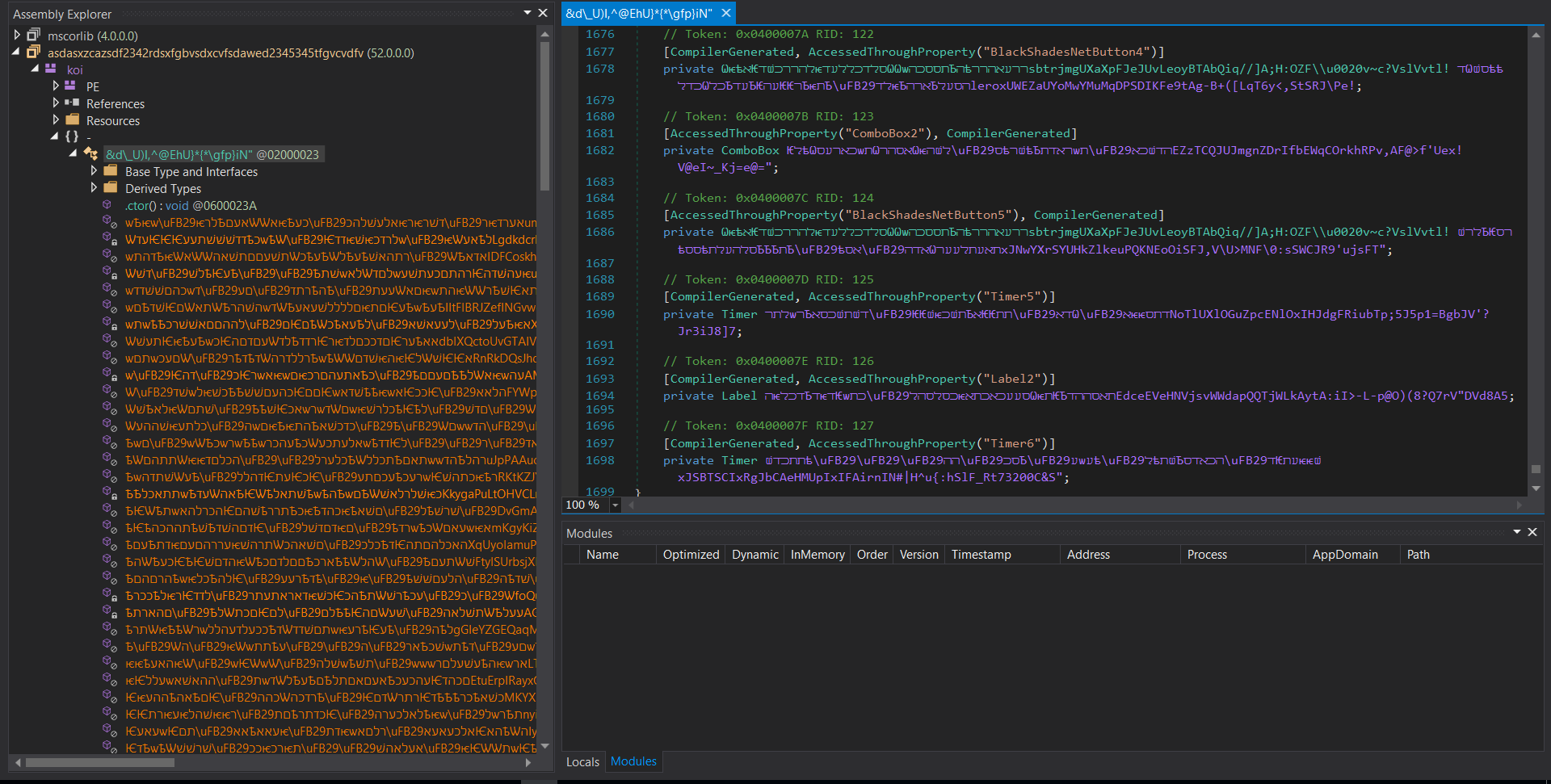Sort modules by Path column
The image size is (1551, 784).
click(1471, 555)
